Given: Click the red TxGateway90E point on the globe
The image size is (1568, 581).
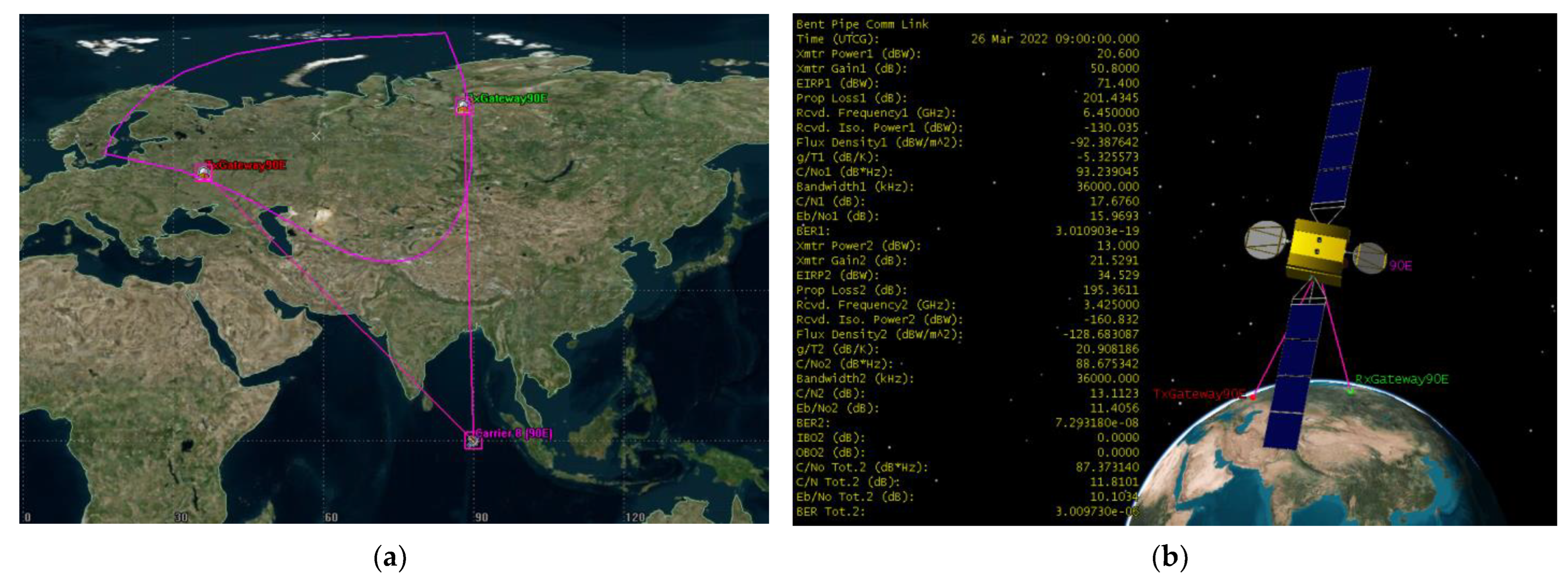Looking at the screenshot, I should pyautogui.click(x=1253, y=397).
